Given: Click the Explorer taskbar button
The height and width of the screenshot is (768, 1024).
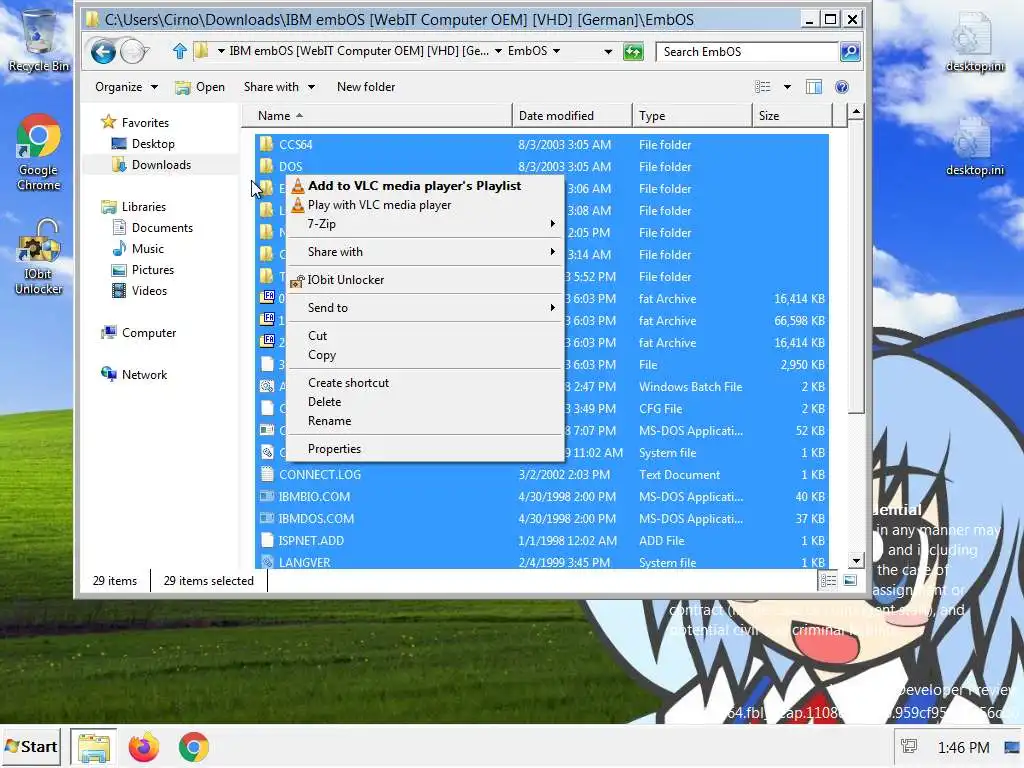Looking at the screenshot, I should (93, 747).
